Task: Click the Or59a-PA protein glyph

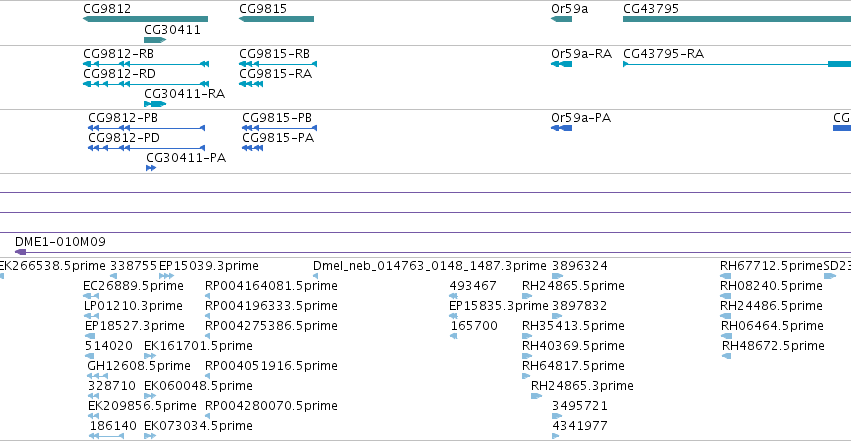Action: point(562,128)
